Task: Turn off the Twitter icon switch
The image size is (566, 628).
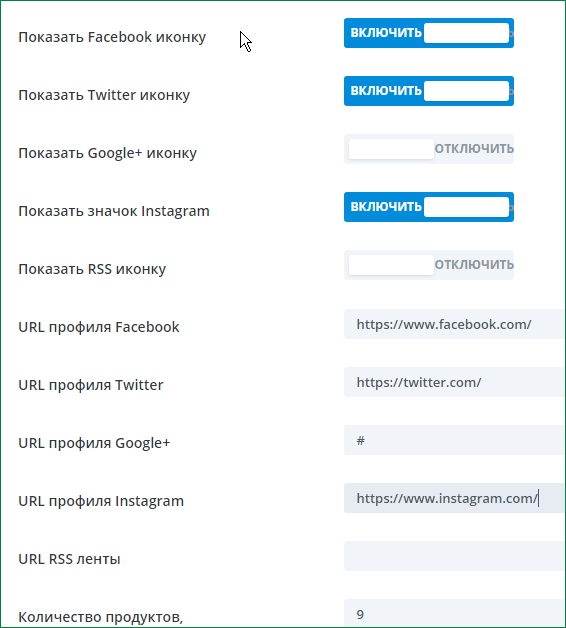Action: 429,91
